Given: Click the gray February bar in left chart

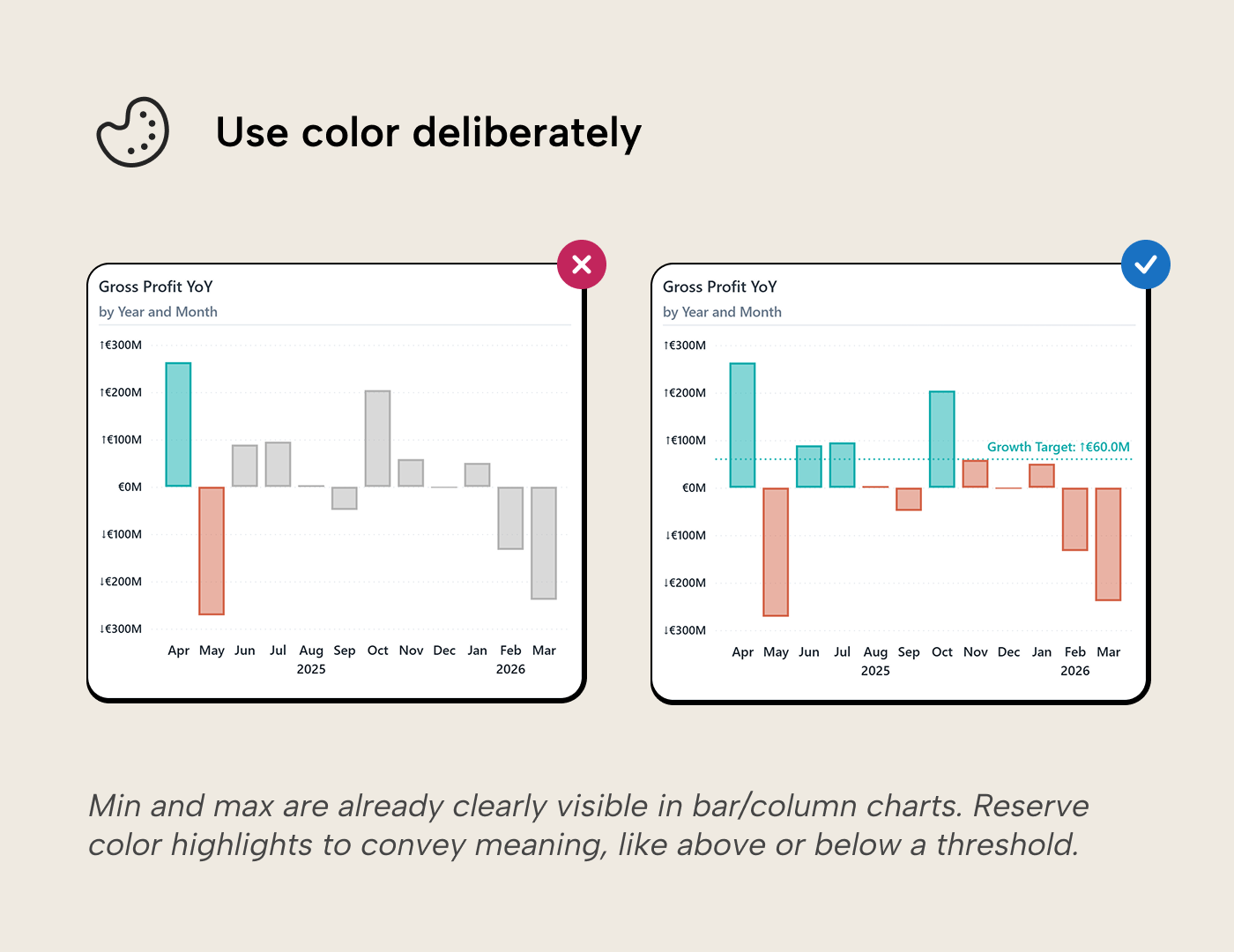Looking at the screenshot, I should (510, 518).
